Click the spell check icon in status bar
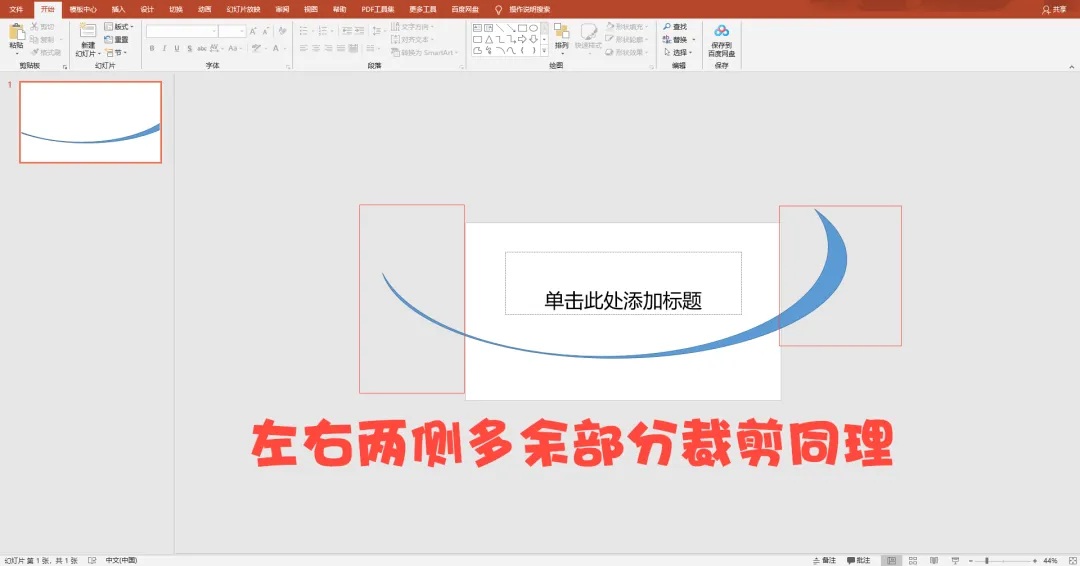1080x566 pixels. point(92,560)
